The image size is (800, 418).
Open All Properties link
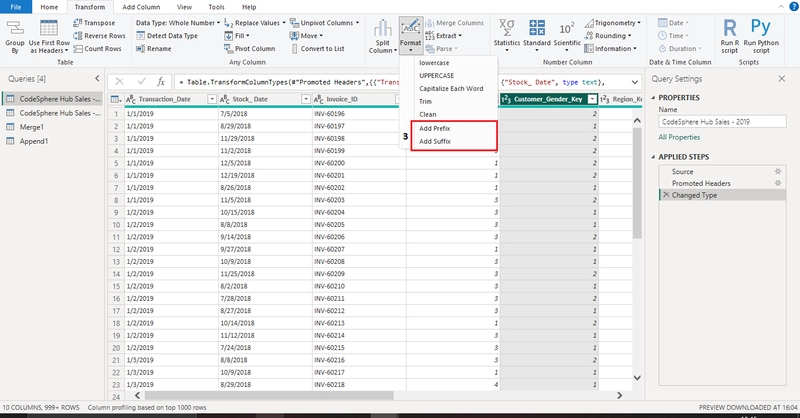click(x=679, y=137)
